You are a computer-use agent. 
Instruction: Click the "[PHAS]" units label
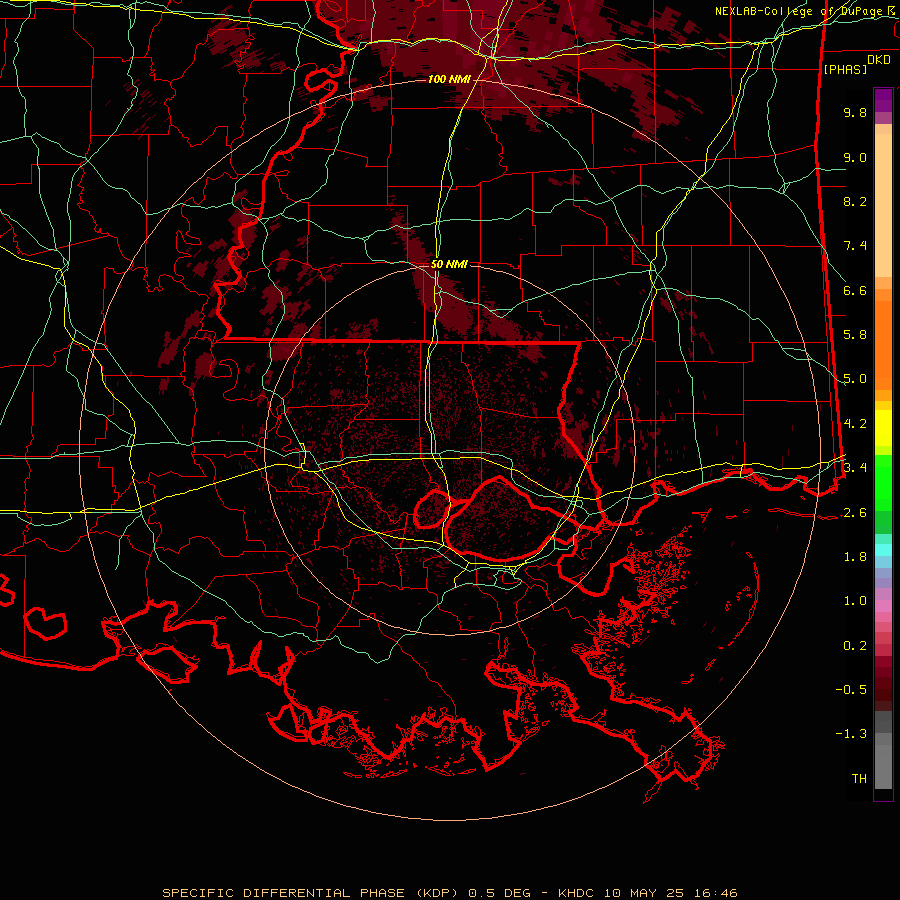[845, 69]
